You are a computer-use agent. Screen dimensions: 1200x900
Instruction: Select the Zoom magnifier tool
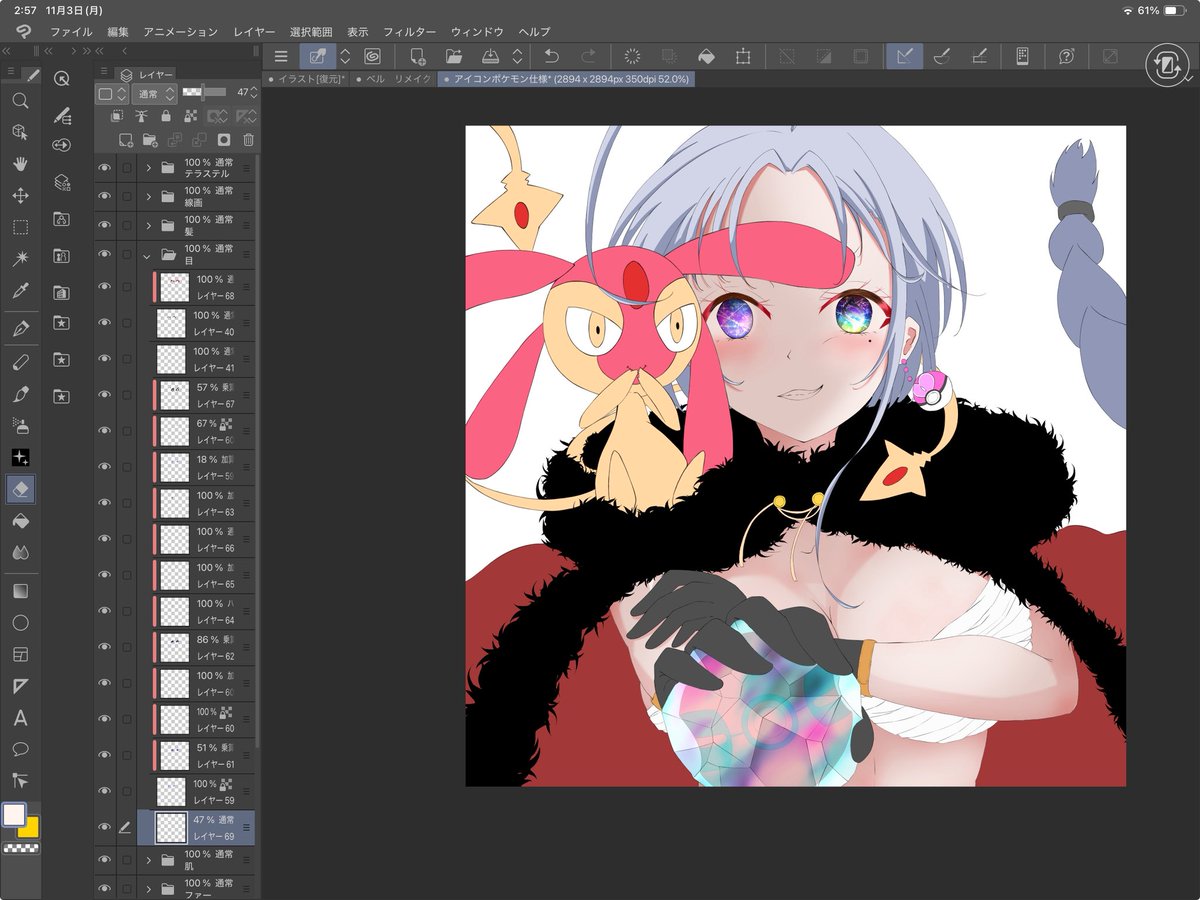pos(20,100)
